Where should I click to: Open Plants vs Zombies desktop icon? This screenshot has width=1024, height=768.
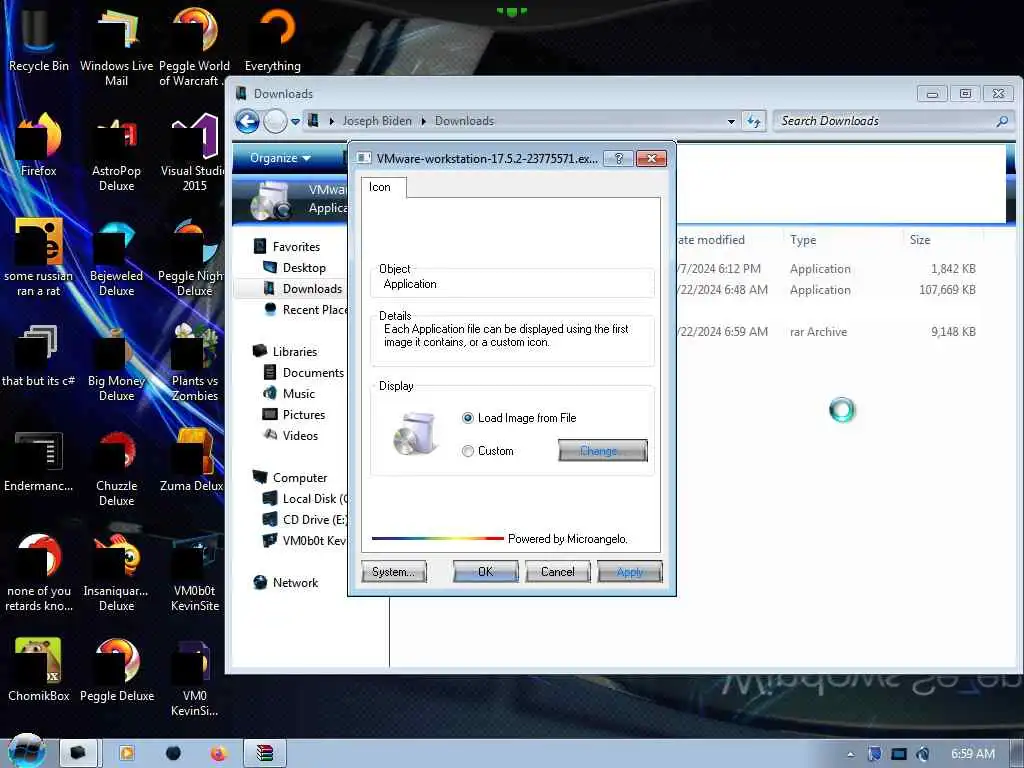pyautogui.click(x=194, y=363)
